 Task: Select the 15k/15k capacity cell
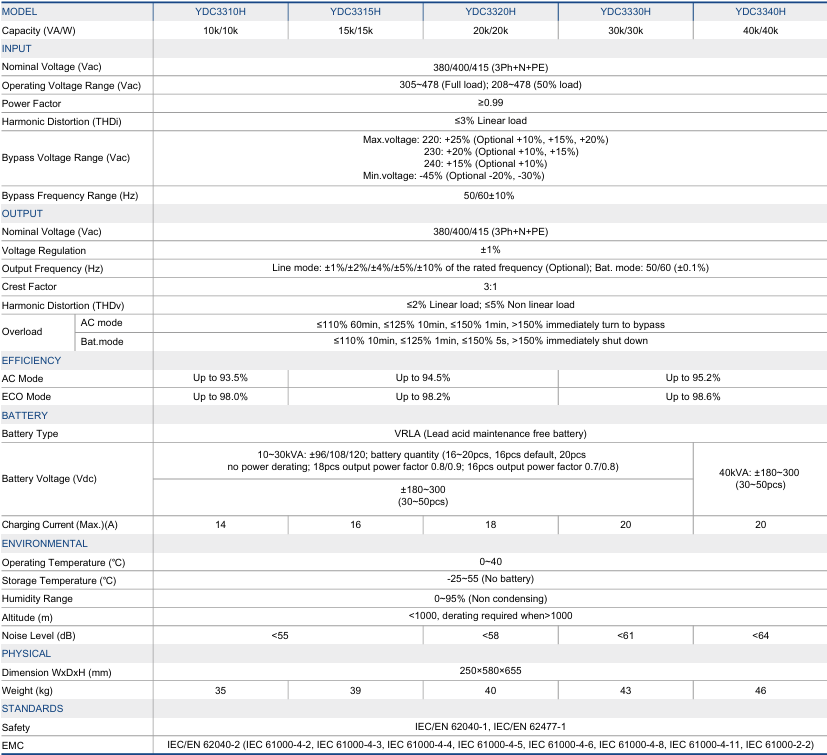[355, 31]
